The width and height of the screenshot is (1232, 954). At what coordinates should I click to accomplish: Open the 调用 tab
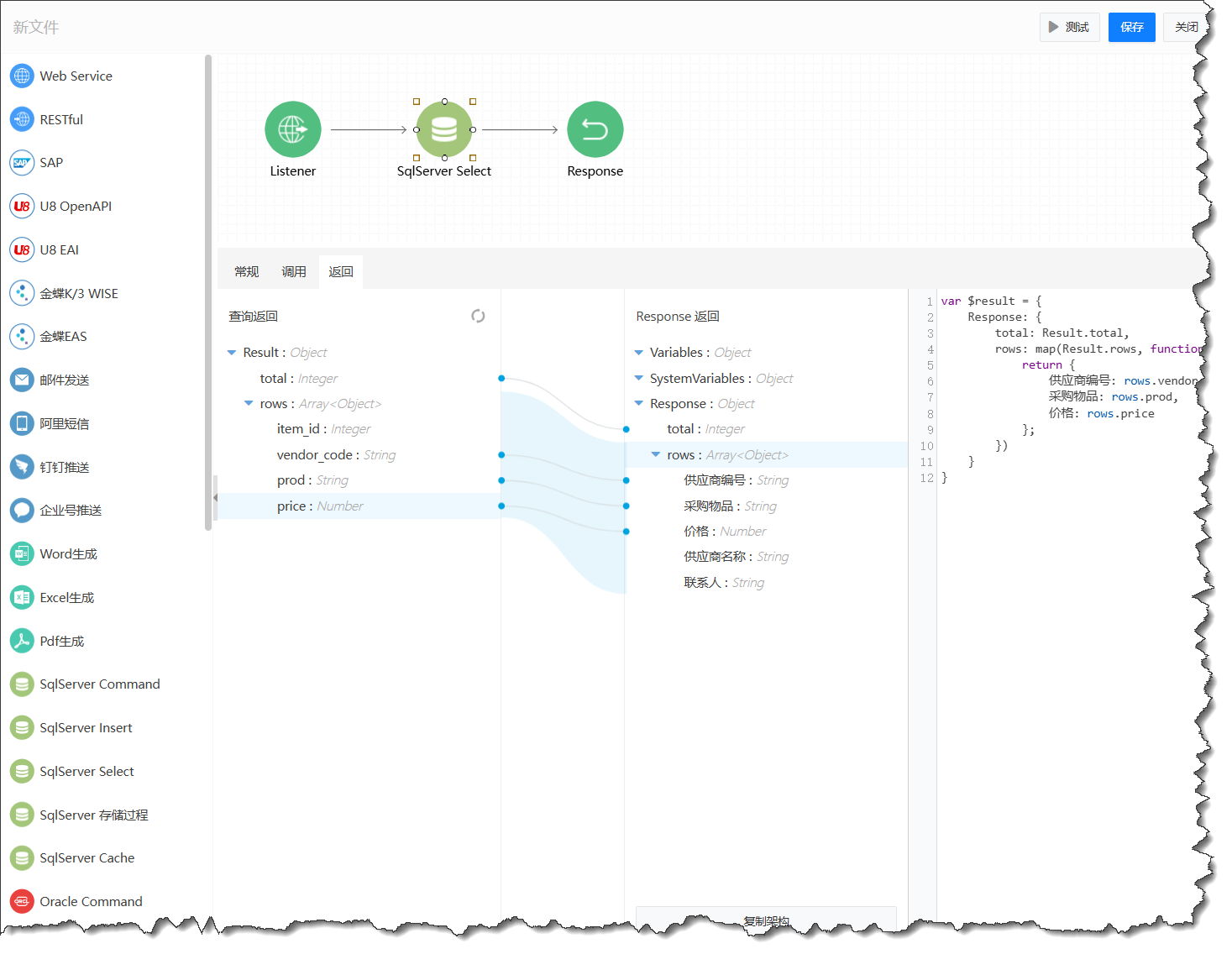pos(294,272)
